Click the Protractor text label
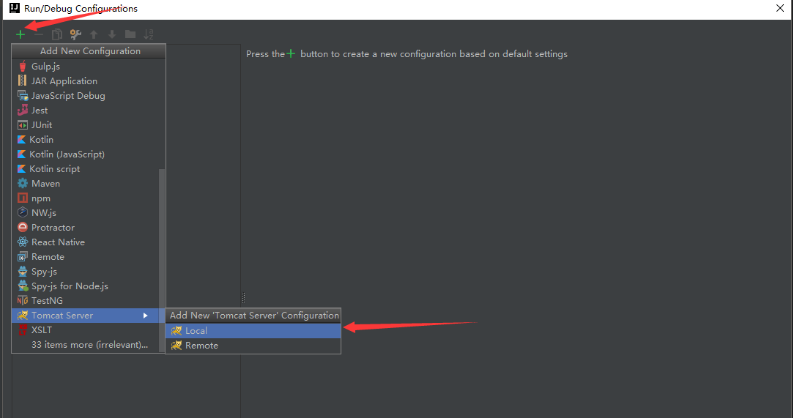The image size is (793, 418). [53, 227]
